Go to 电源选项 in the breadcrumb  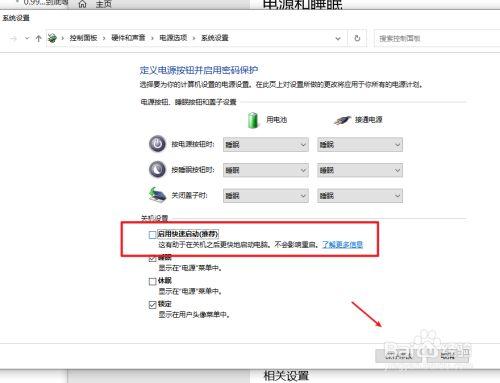pos(173,38)
